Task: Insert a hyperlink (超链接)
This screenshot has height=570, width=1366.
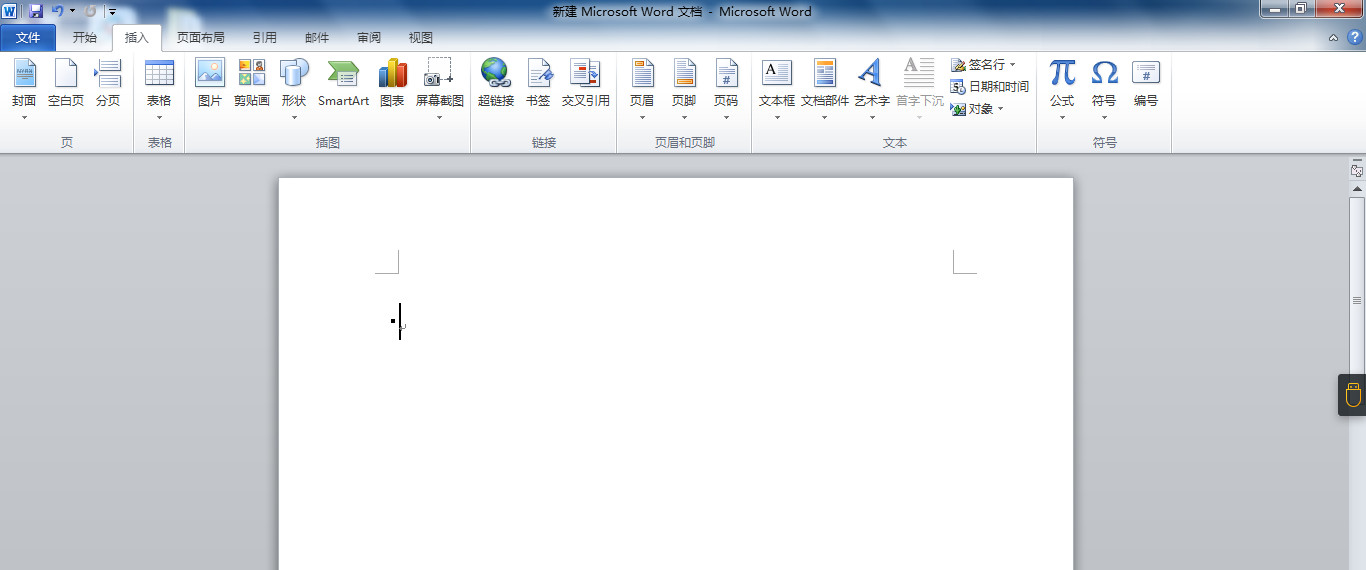Action: click(x=496, y=84)
